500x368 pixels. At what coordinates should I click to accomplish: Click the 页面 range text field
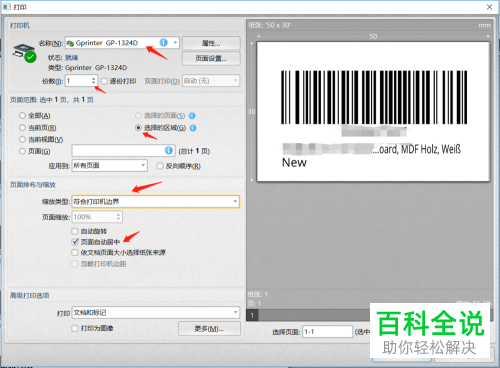click(x=123, y=151)
